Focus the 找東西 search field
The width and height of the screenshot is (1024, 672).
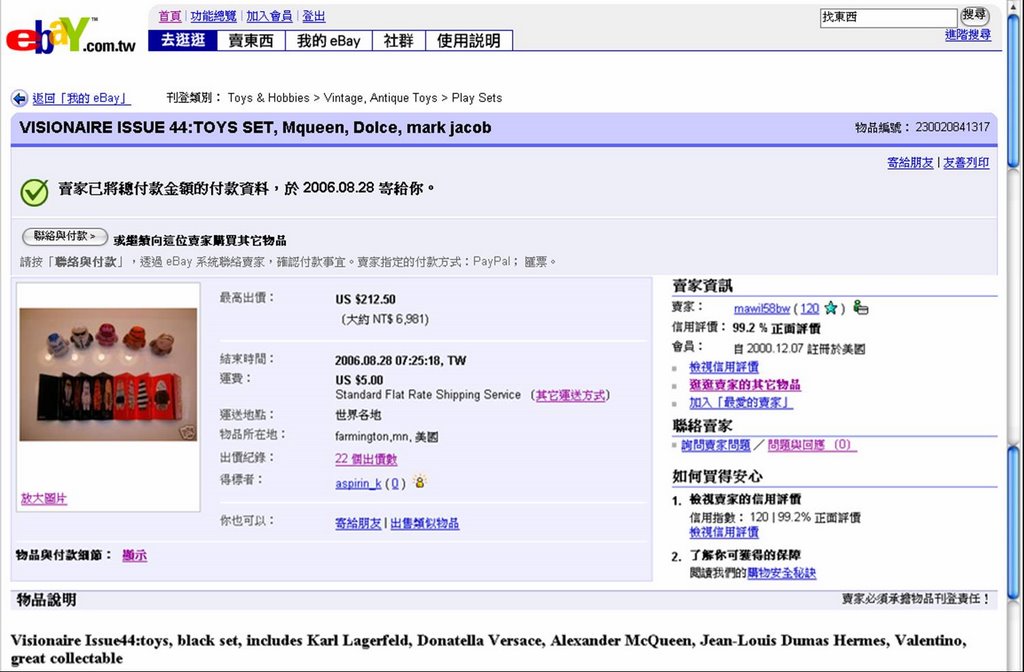click(x=888, y=18)
